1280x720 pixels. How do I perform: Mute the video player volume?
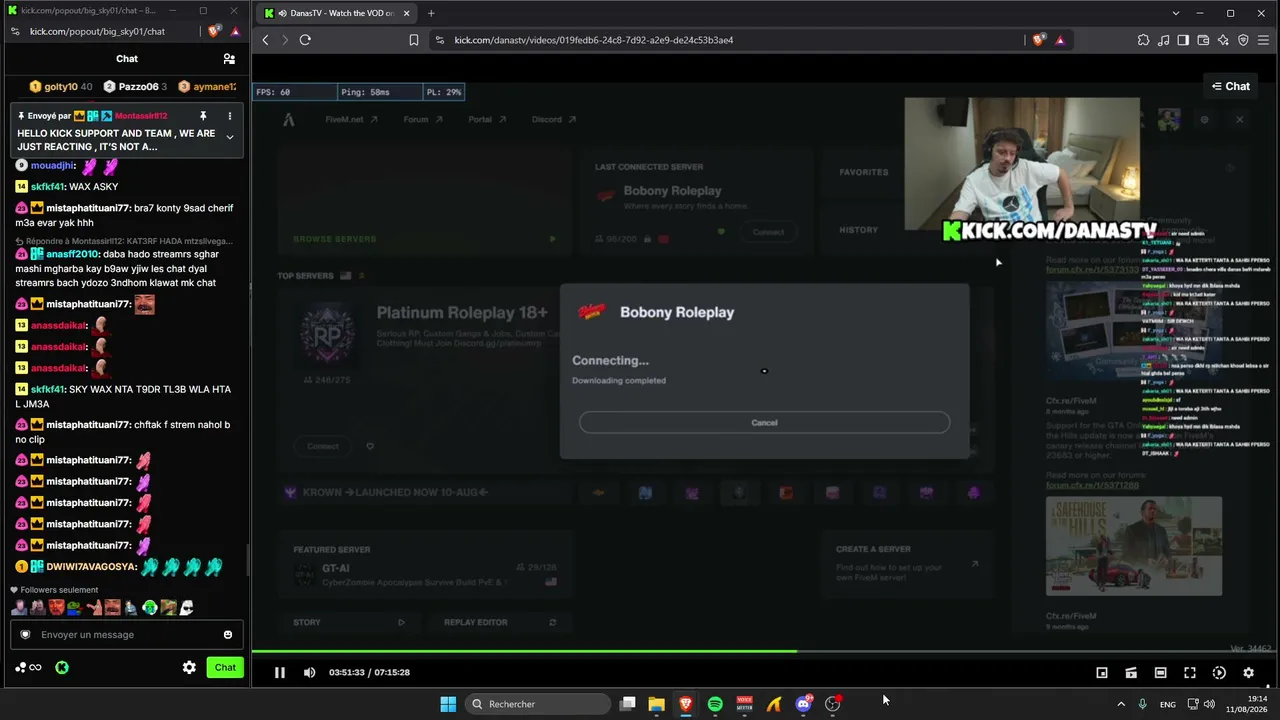[309, 673]
